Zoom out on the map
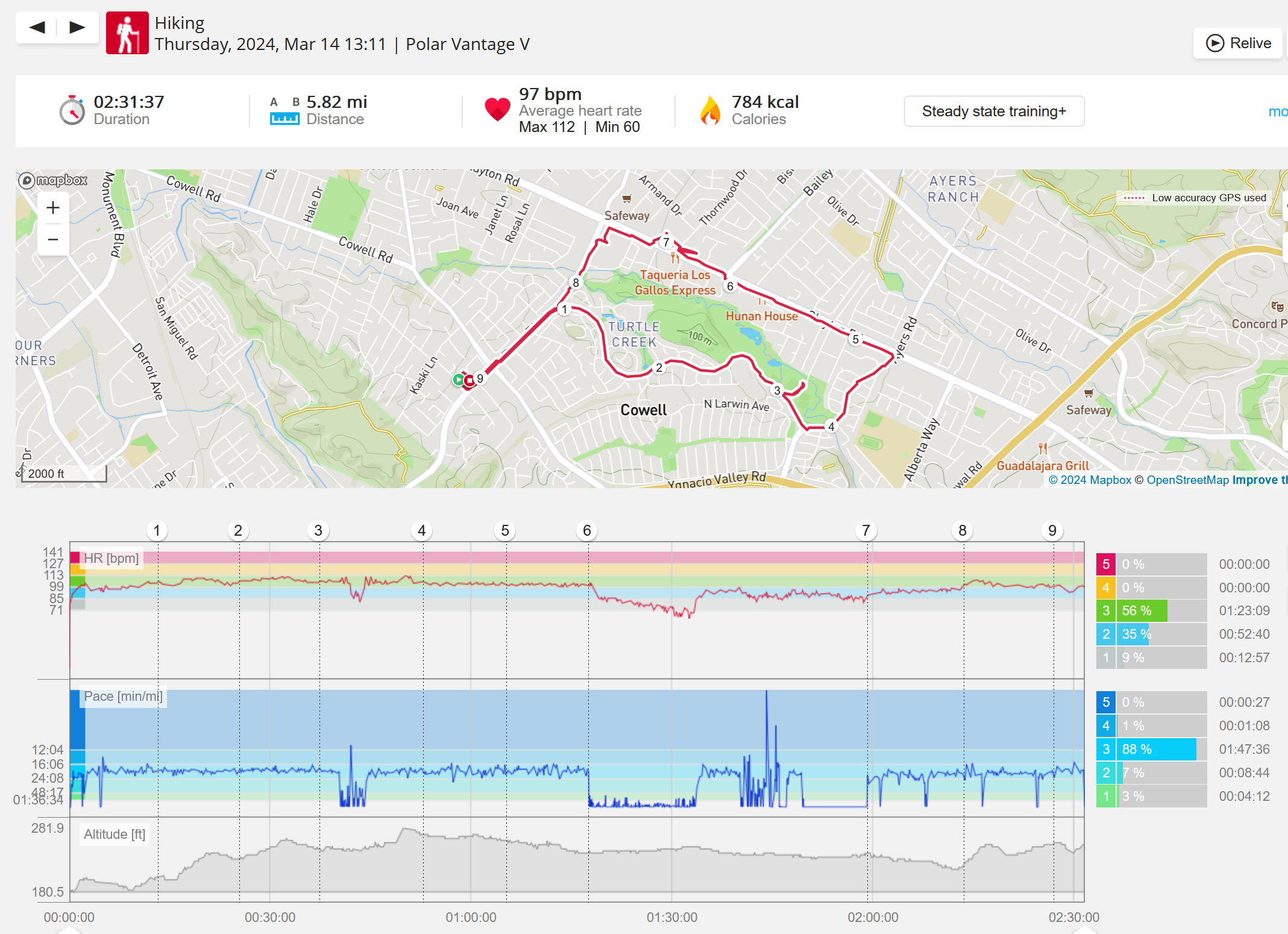The height and width of the screenshot is (934, 1288). (x=53, y=239)
